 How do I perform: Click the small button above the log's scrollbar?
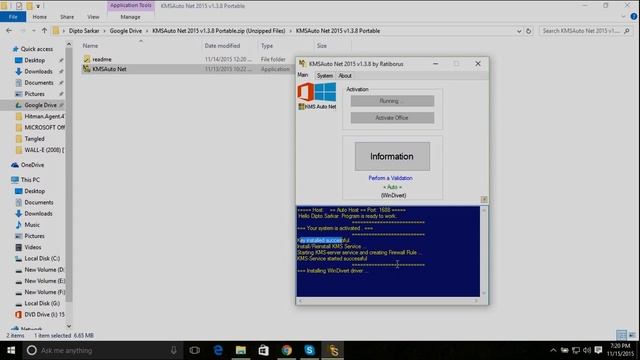tap(484, 199)
